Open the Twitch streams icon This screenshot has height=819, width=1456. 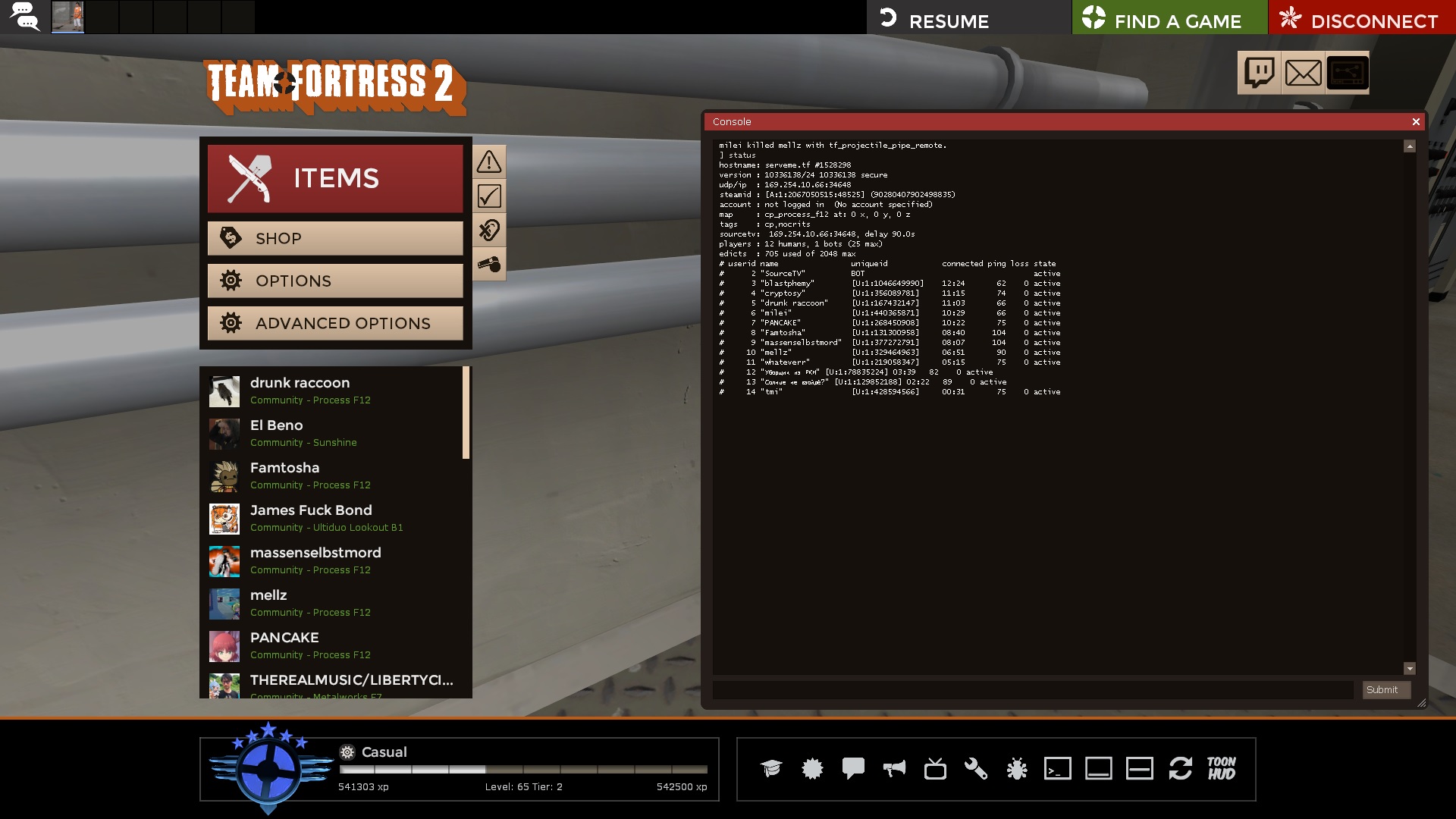(1259, 74)
